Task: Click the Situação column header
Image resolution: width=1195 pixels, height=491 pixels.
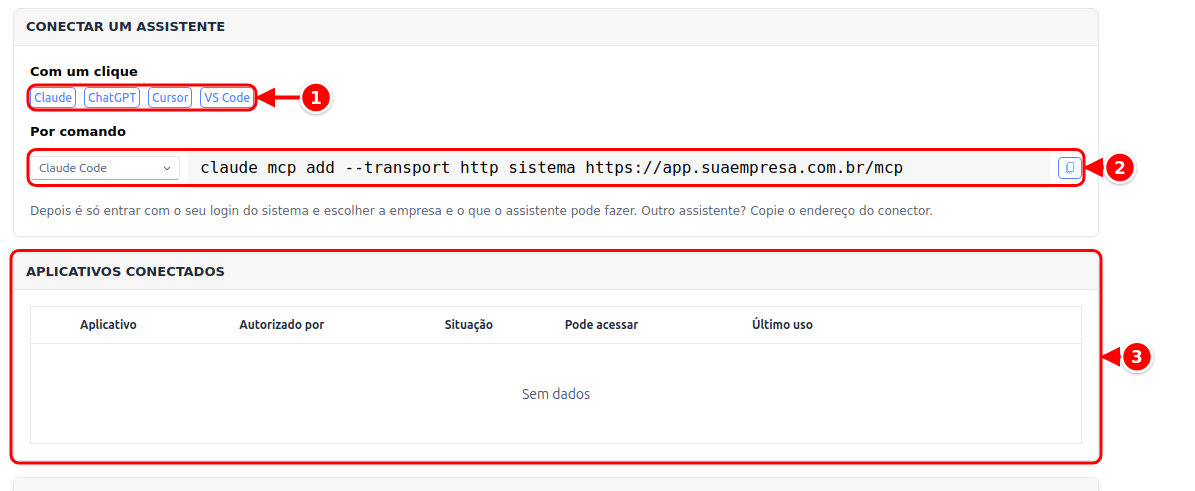Action: pos(469,325)
